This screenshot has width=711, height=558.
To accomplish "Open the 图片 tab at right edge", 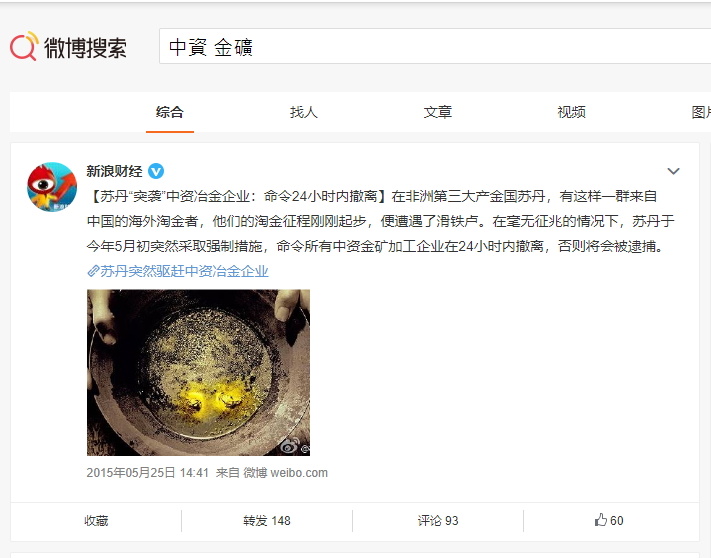I will (x=701, y=112).
